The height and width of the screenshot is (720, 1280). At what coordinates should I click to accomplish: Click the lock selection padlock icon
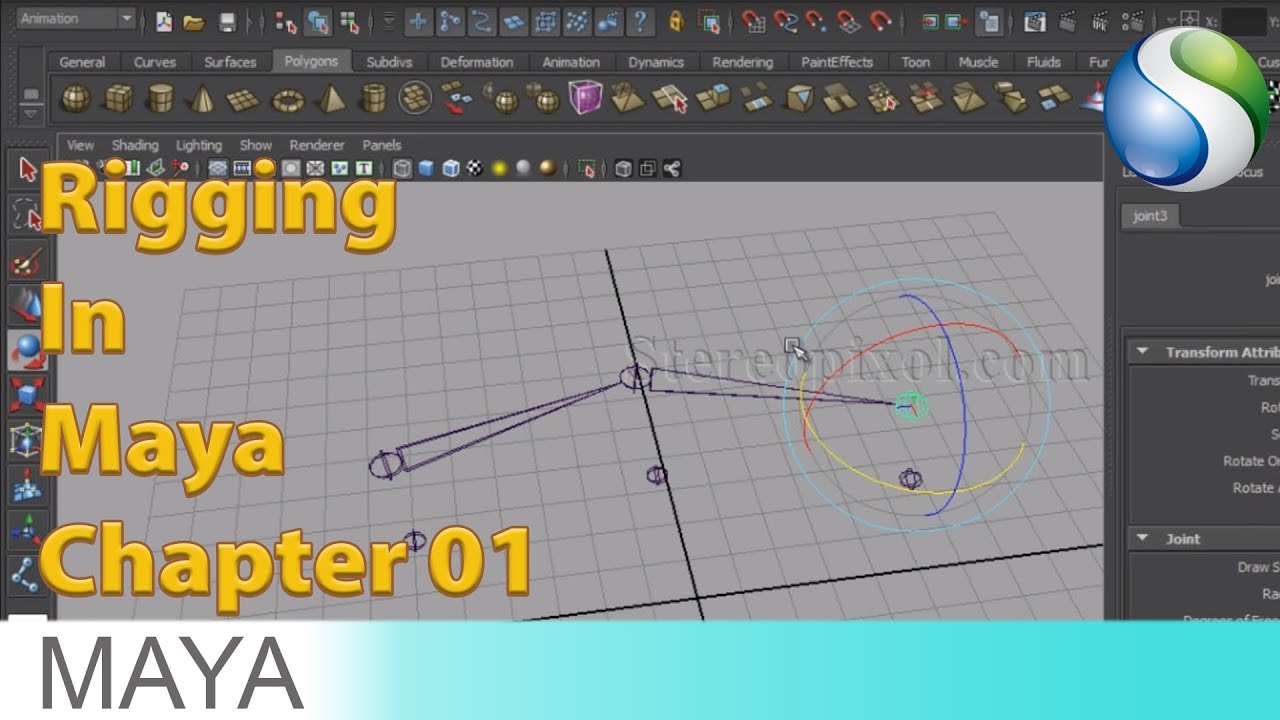677,21
